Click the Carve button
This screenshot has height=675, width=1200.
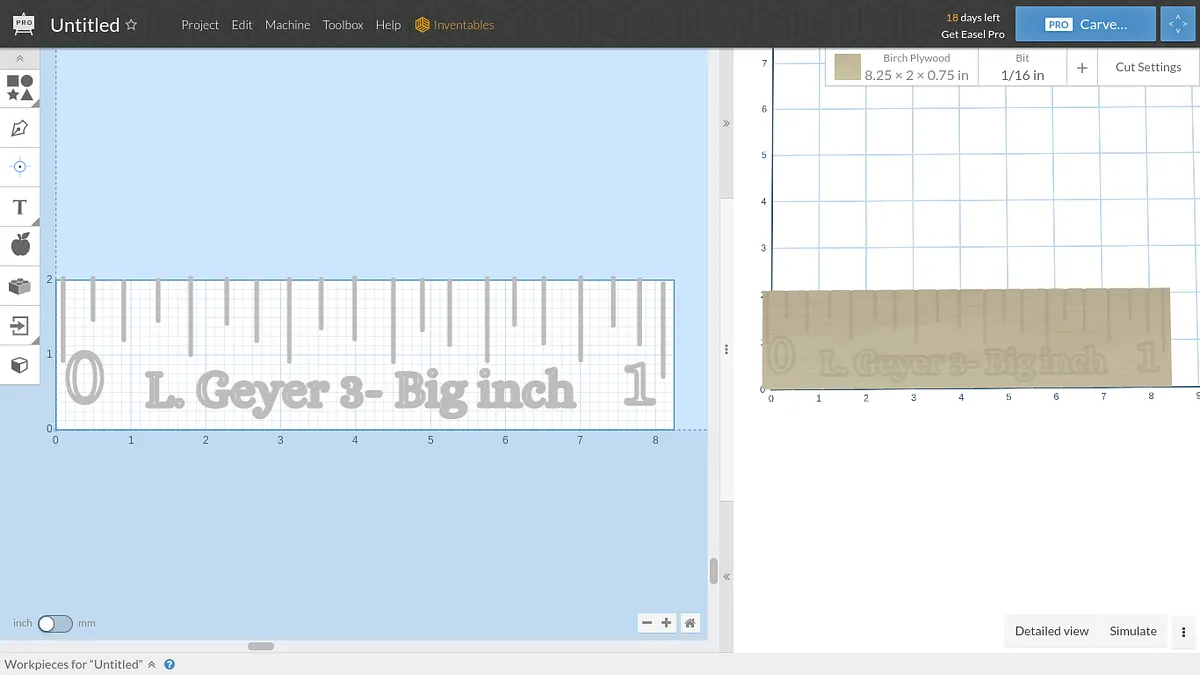(1085, 25)
